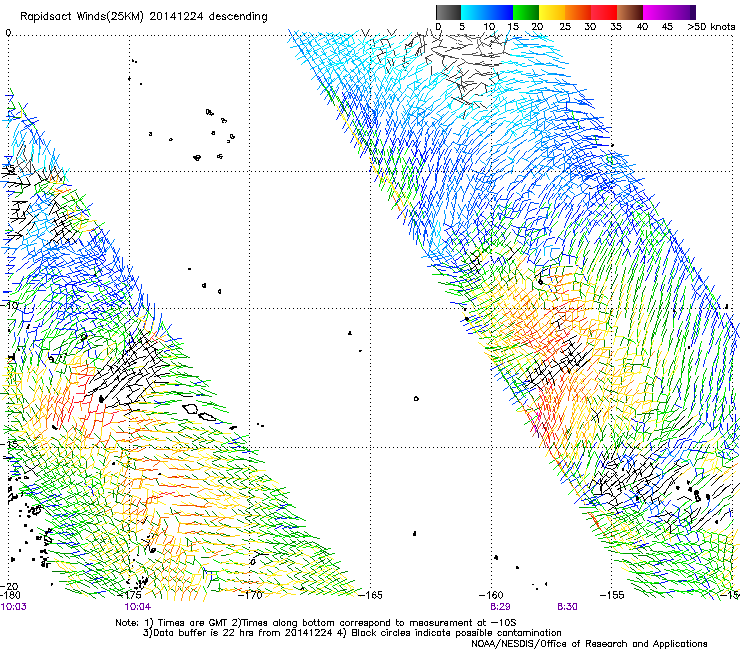Click longitude label '-160' on the bottom axis

491,595
